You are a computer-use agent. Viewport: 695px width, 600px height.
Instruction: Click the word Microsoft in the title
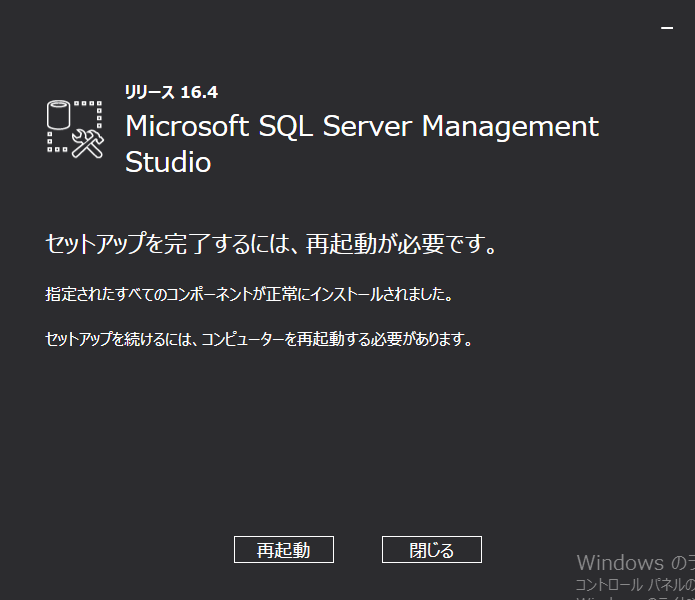pyautogui.click(x=187, y=127)
